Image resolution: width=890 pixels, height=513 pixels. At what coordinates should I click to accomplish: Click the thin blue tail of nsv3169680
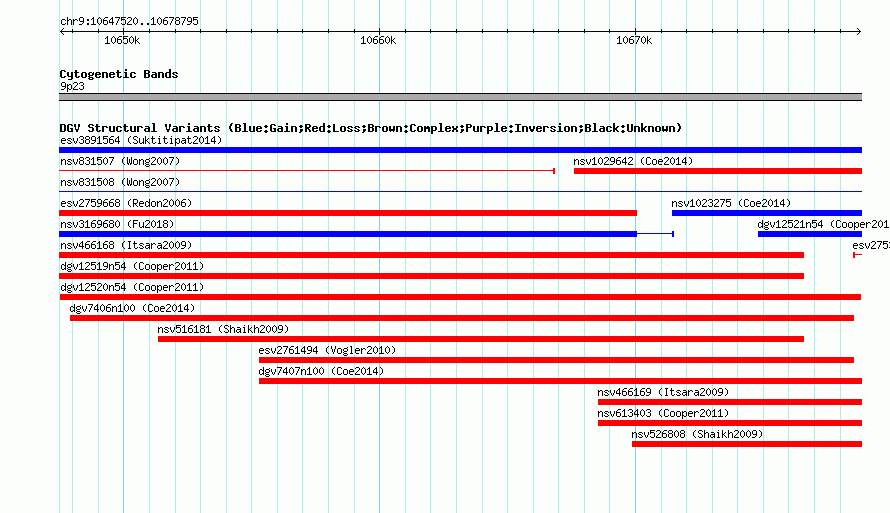click(655, 234)
